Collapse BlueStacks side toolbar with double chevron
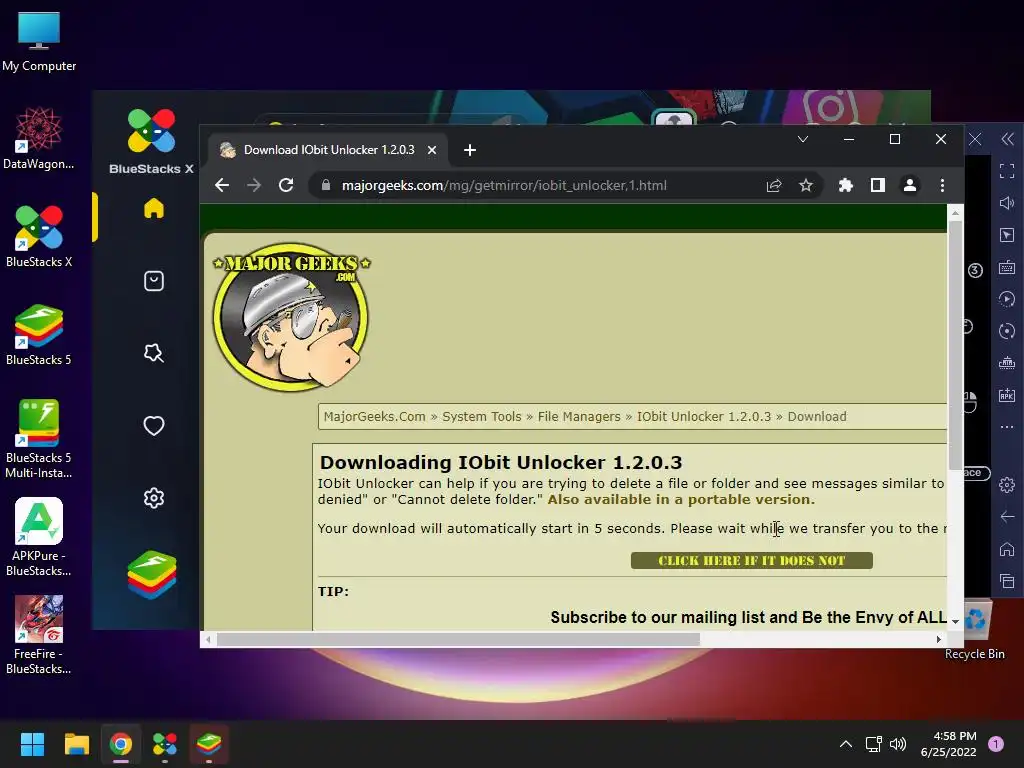The image size is (1024, 768). pos(1007,139)
